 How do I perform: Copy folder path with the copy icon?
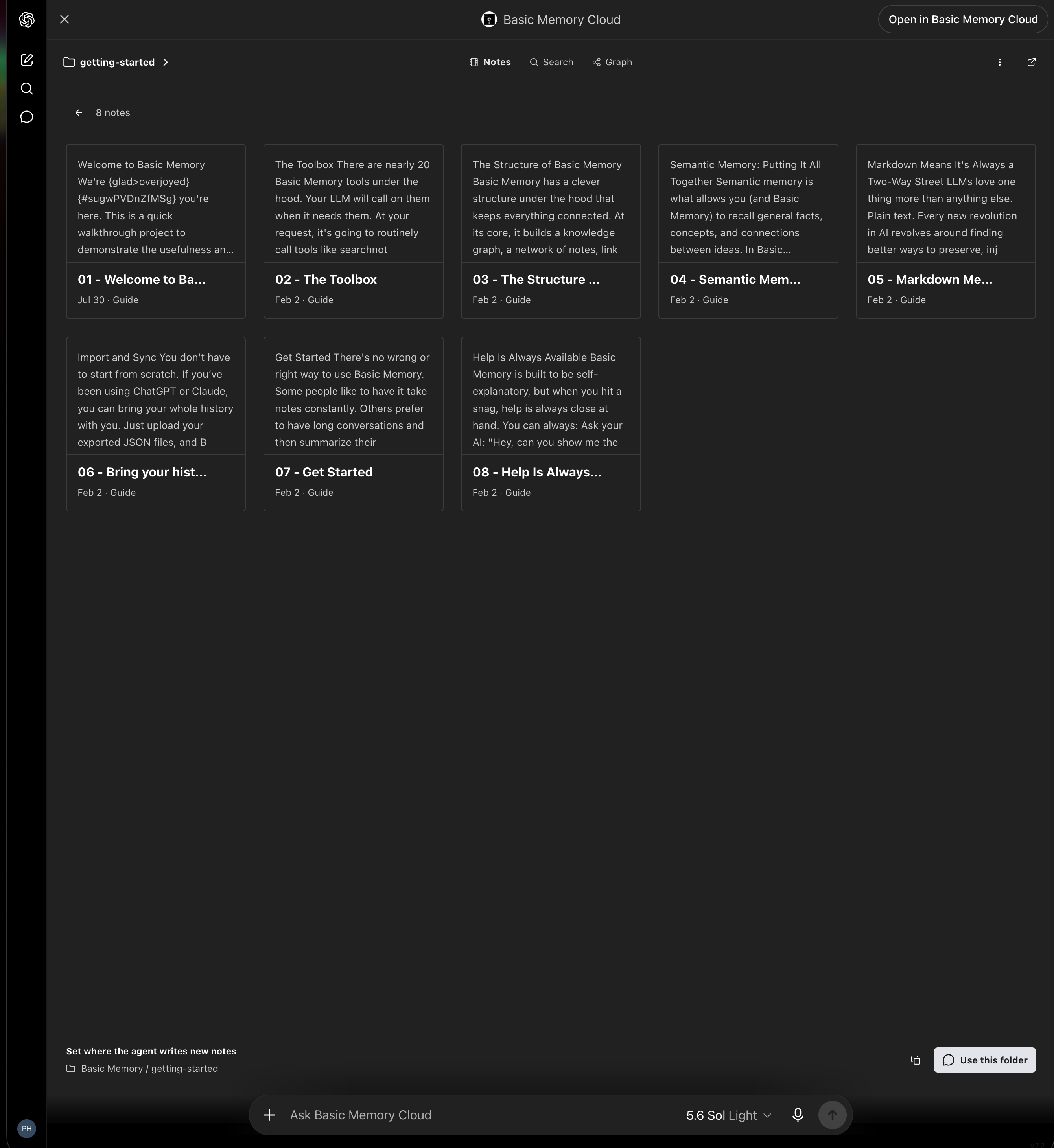coord(916,1060)
